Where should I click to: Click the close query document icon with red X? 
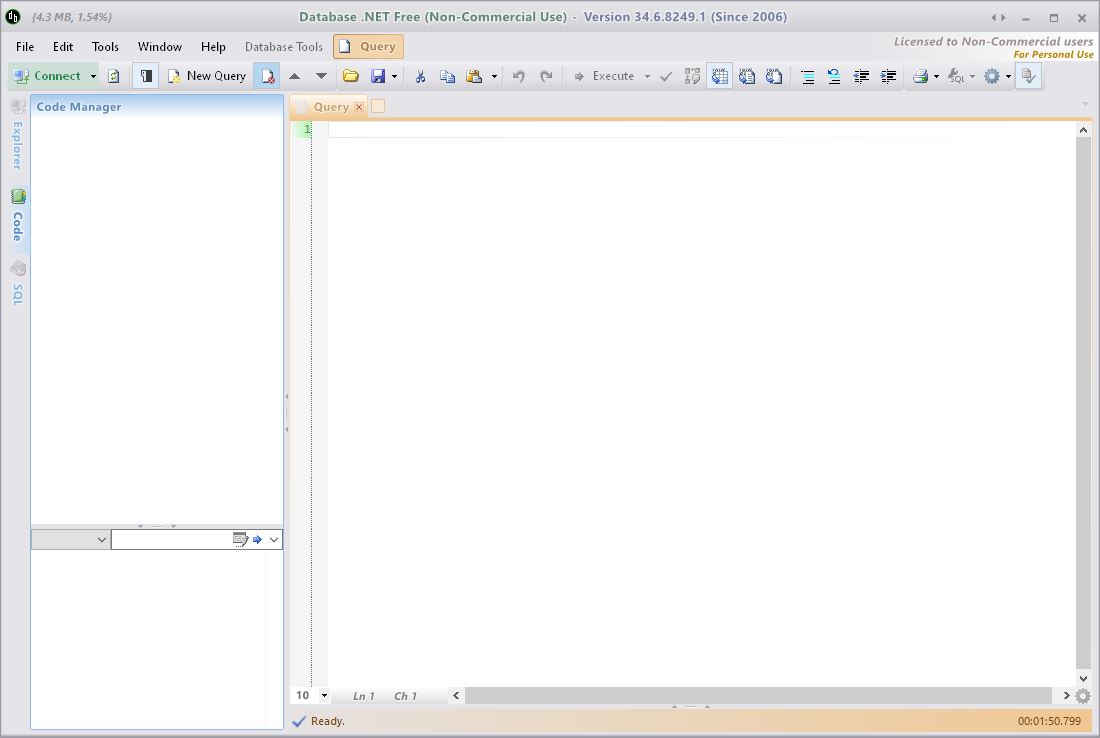(267, 76)
